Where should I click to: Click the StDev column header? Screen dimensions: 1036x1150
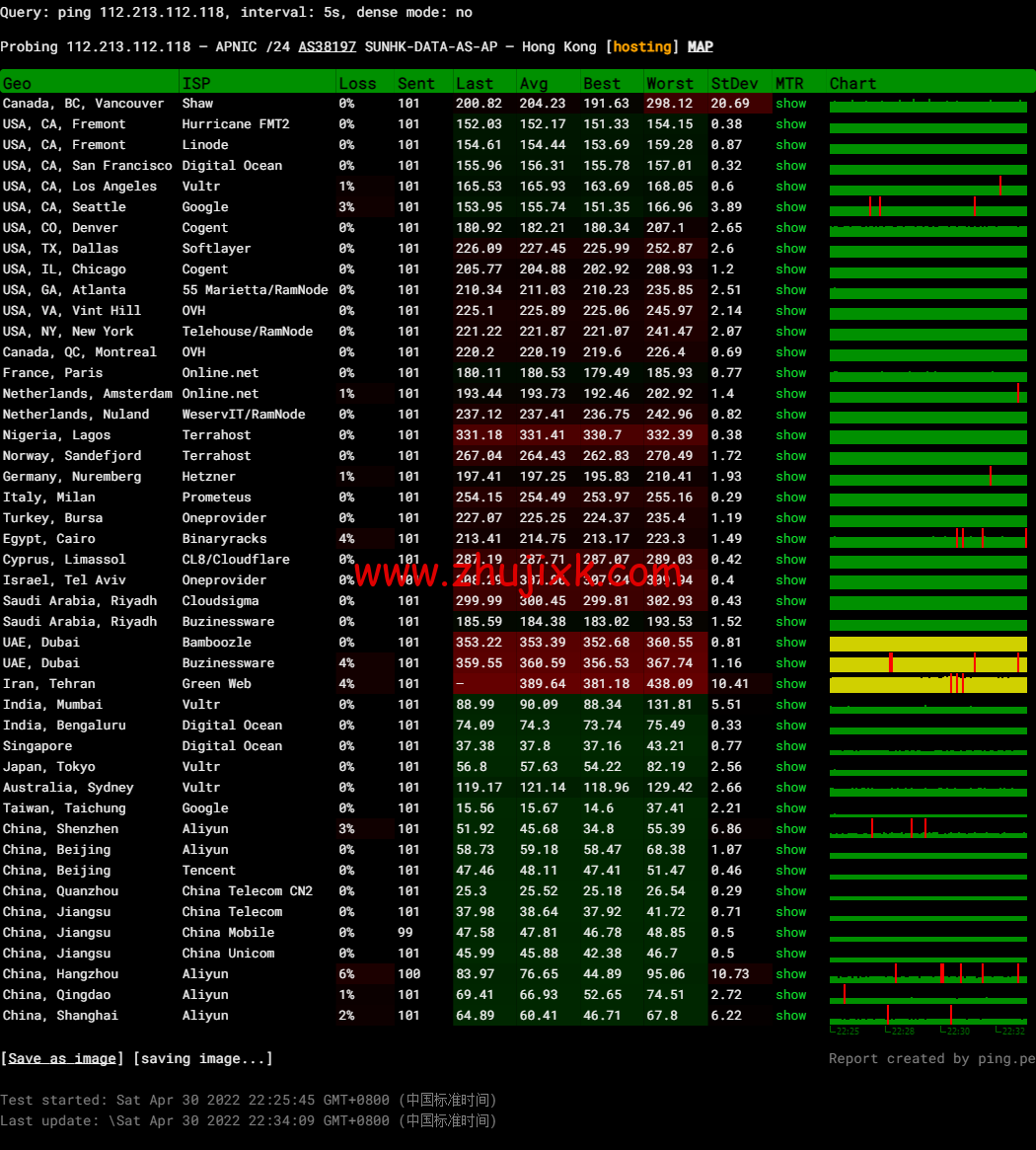735,84
